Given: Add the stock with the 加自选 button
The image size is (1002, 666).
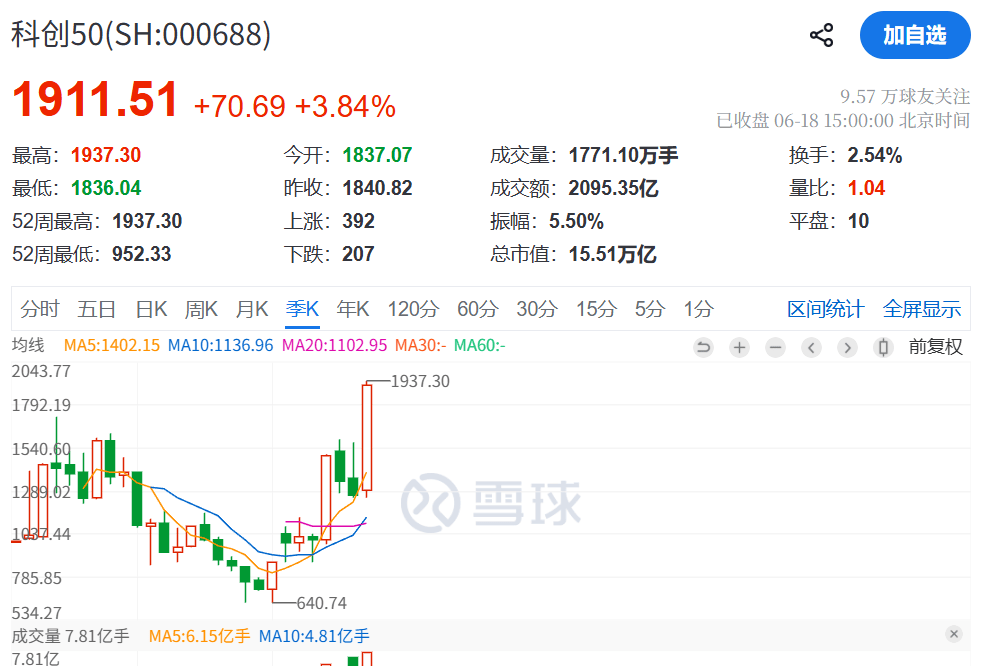Looking at the screenshot, I should (x=915, y=35).
